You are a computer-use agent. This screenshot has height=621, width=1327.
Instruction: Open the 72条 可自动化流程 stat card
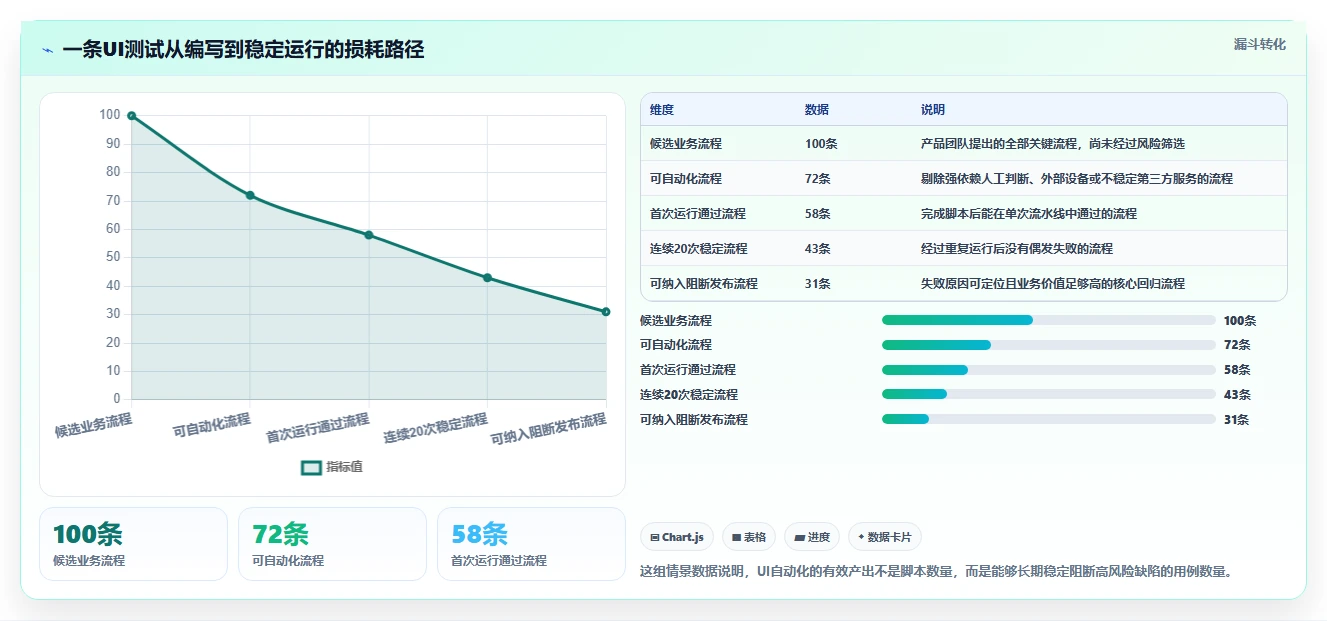(332, 544)
